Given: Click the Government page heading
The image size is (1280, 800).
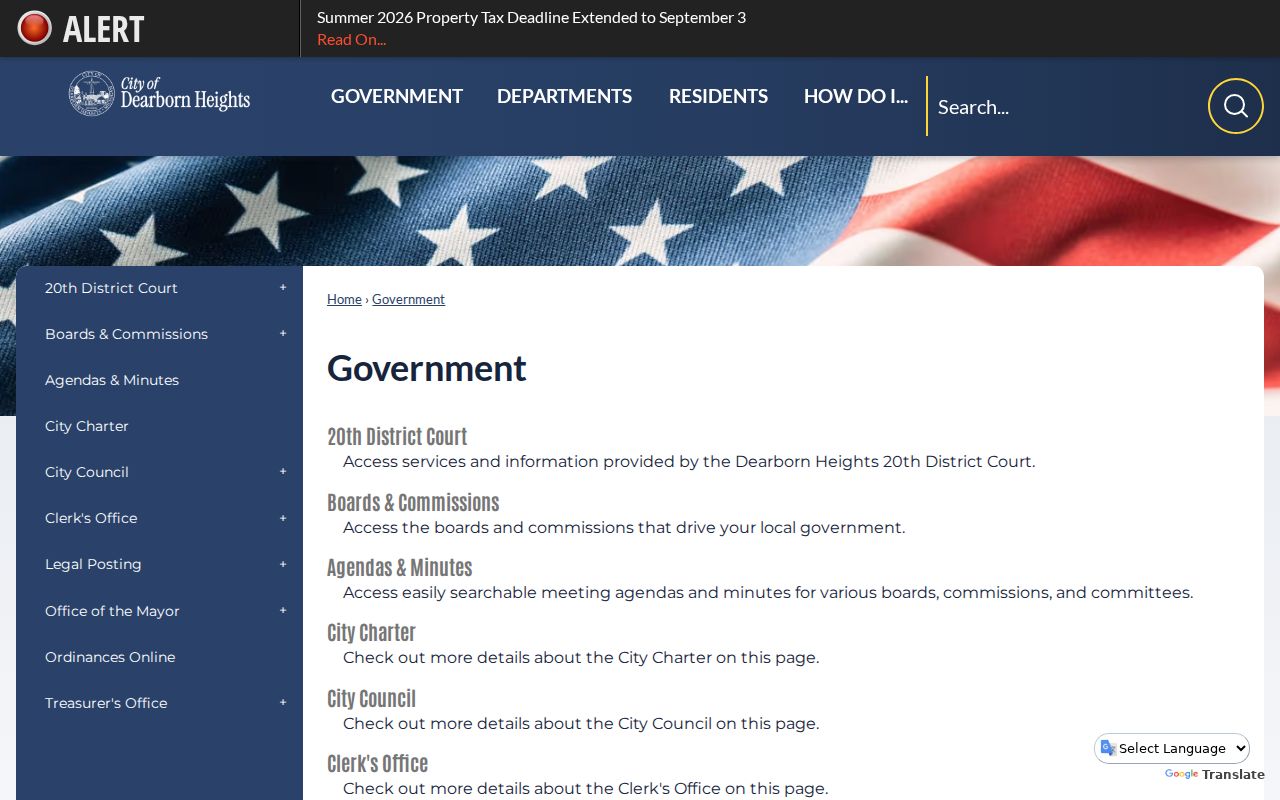Looking at the screenshot, I should click(426, 368).
